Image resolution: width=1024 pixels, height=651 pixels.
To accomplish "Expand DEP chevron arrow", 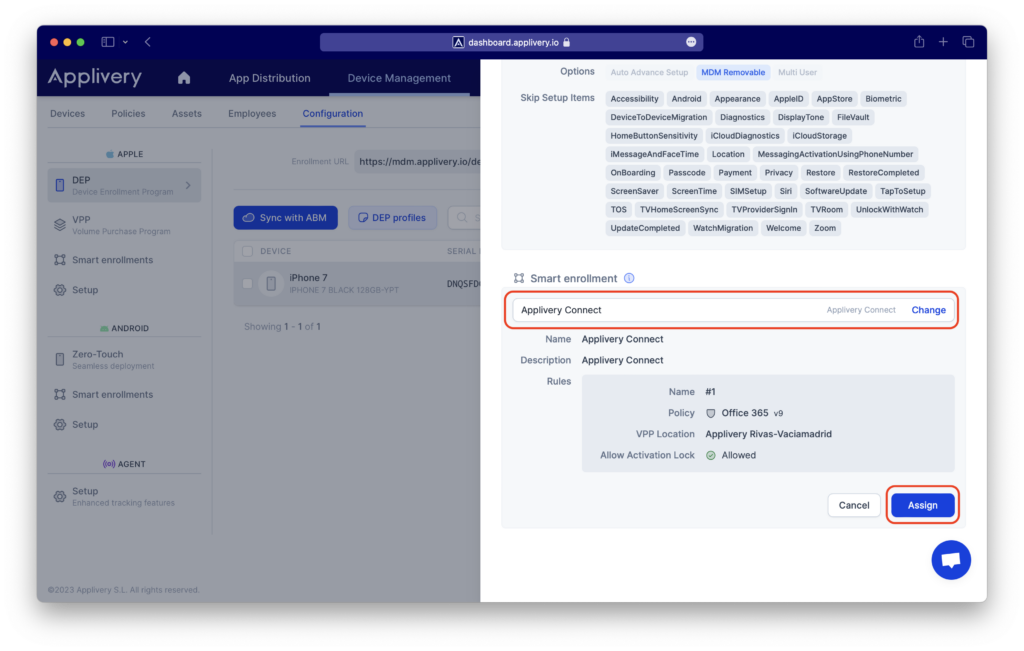I will (x=188, y=185).
